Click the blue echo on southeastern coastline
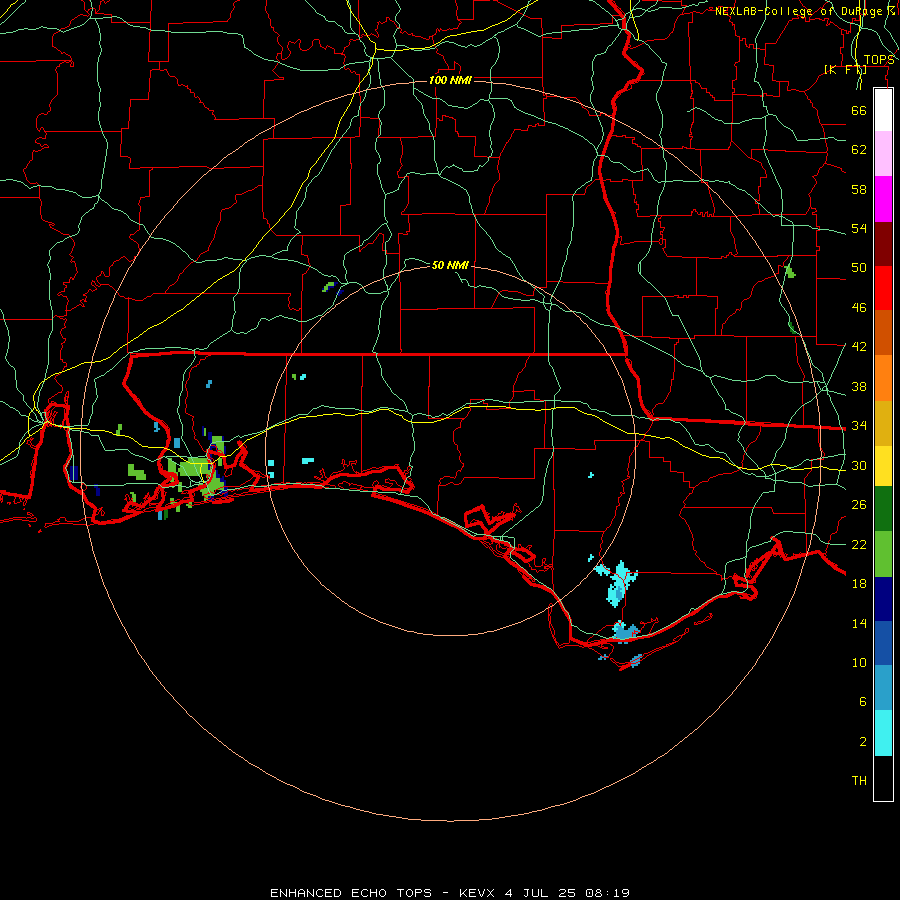Viewport: 900px width, 900px height. [624, 631]
